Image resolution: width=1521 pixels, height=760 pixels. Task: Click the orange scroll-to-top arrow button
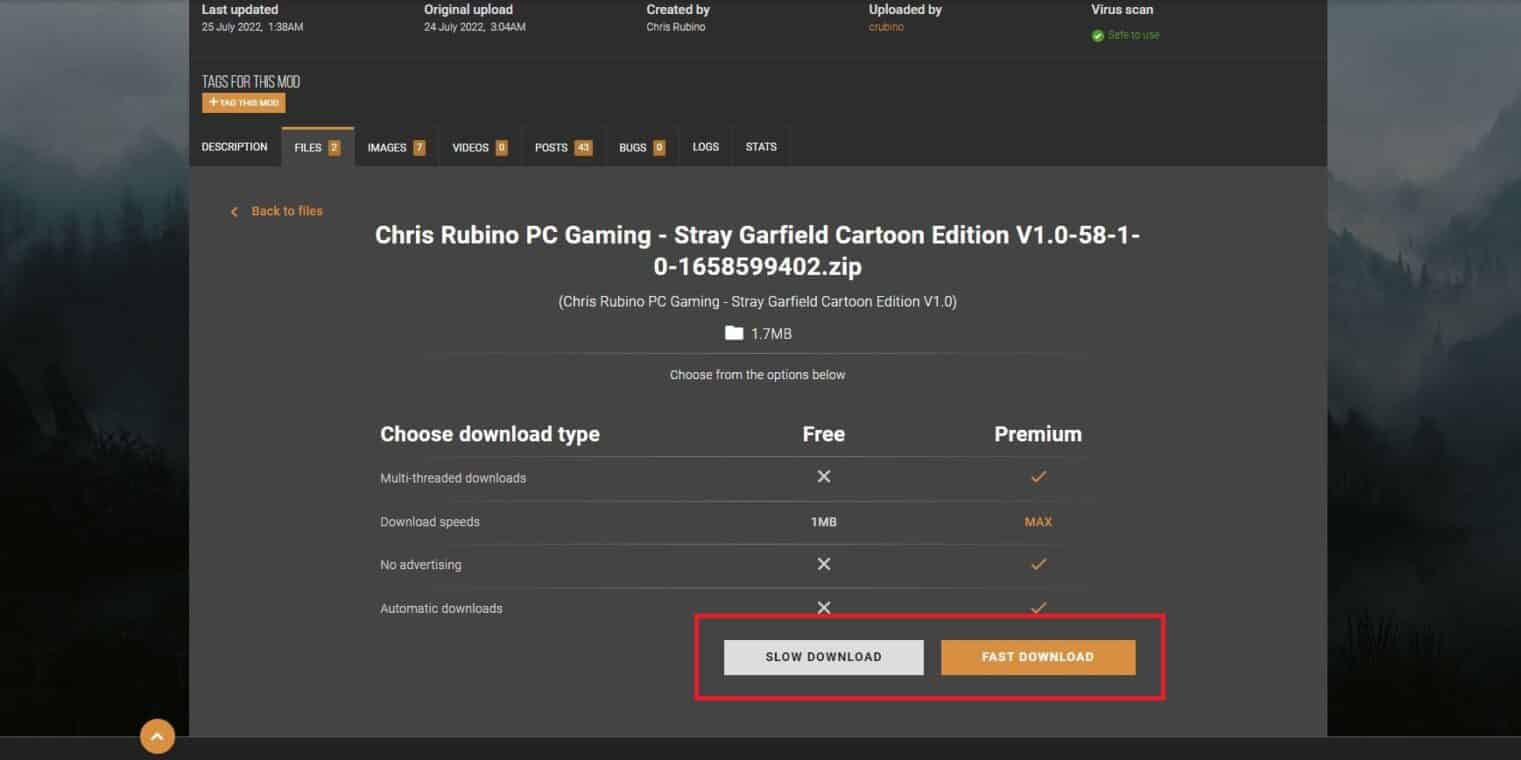tap(157, 737)
